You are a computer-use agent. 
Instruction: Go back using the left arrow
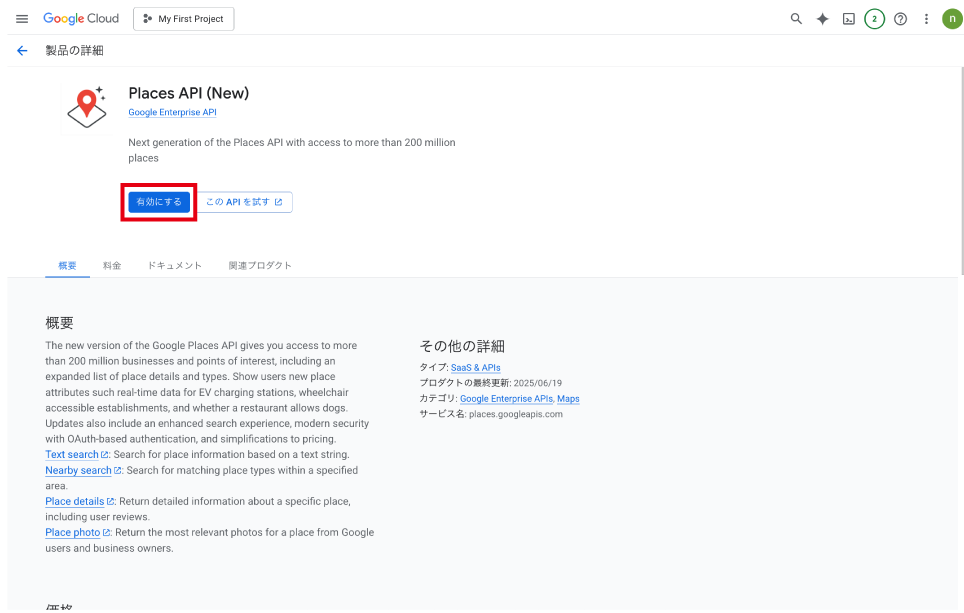(22, 51)
